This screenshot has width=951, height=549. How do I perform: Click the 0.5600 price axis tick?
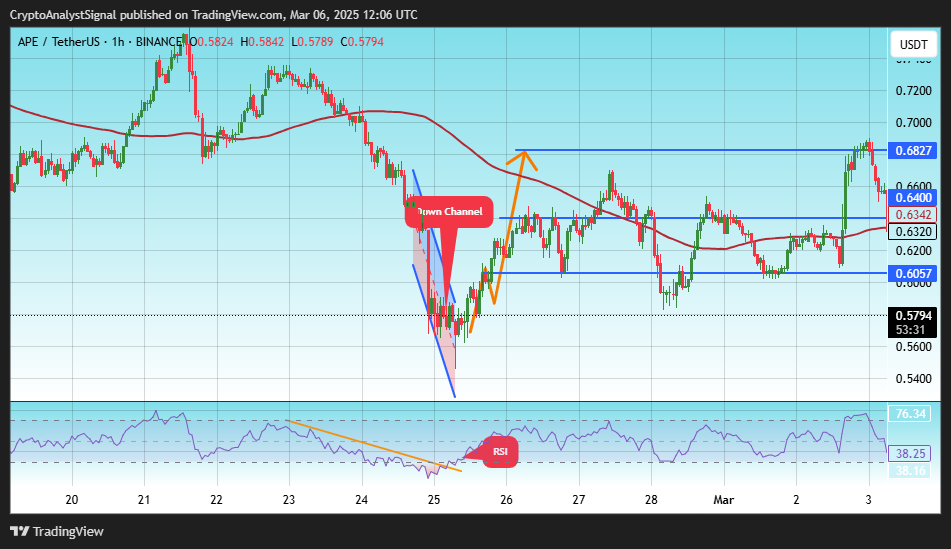(x=913, y=347)
